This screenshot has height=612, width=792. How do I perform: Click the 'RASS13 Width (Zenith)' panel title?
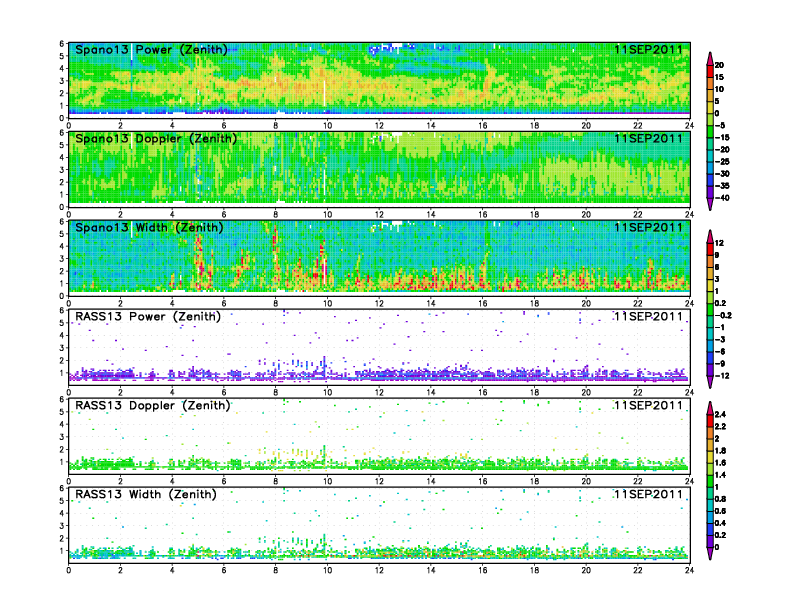tap(146, 494)
